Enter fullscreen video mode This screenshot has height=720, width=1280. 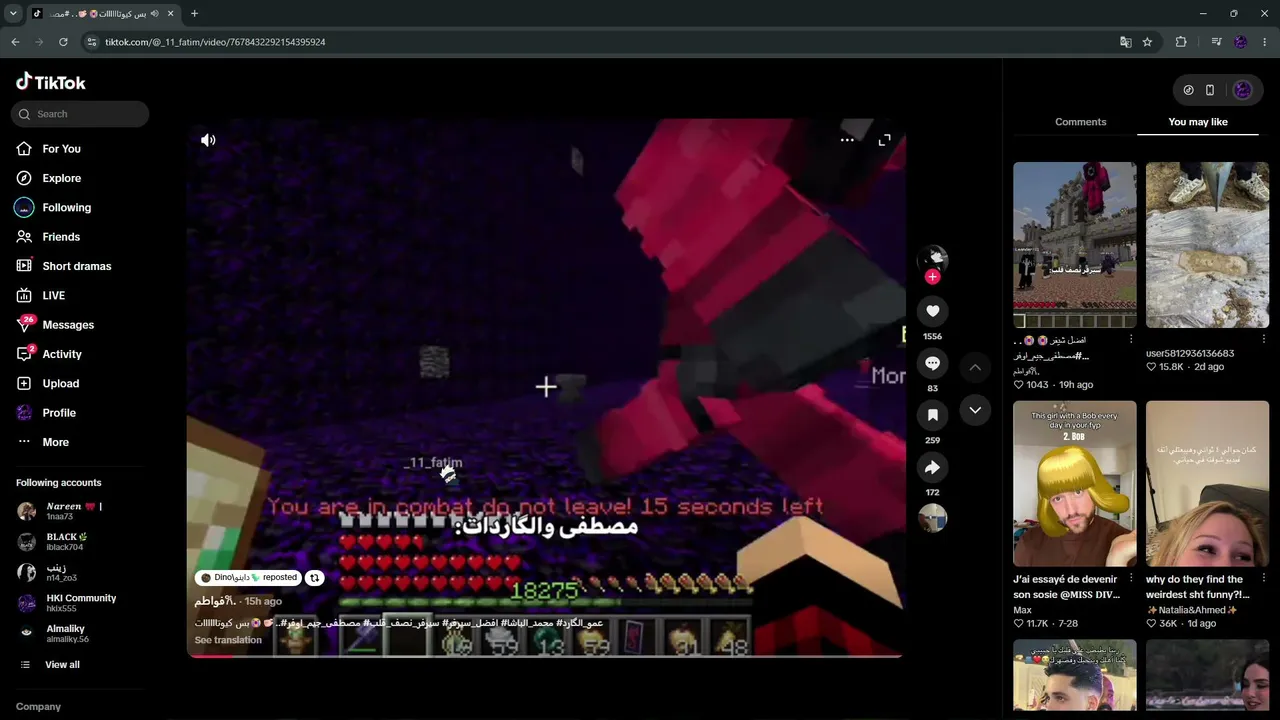(x=884, y=140)
